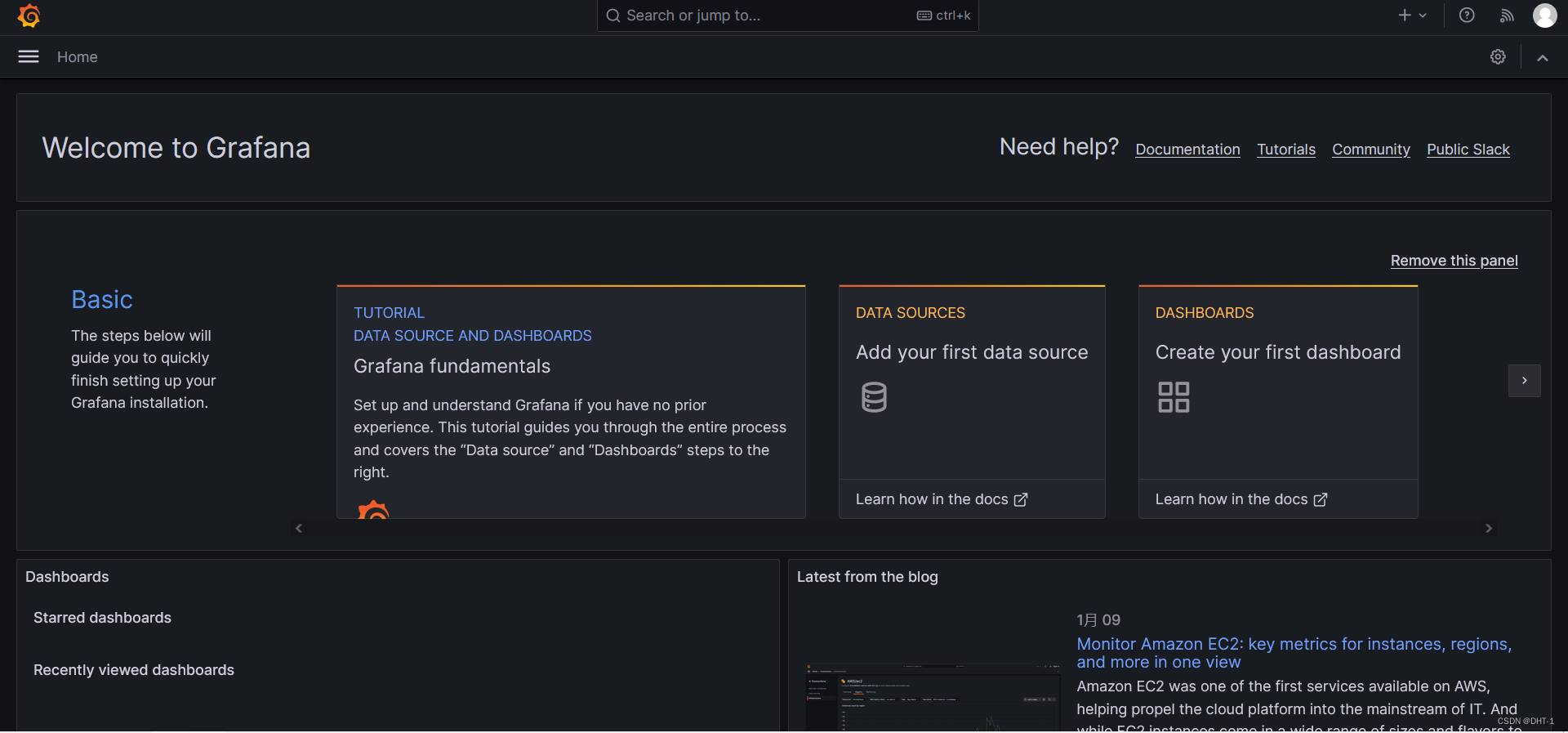Viewport: 1568px width, 733px height.
Task: Open the Public Slack link
Action: tap(1468, 150)
